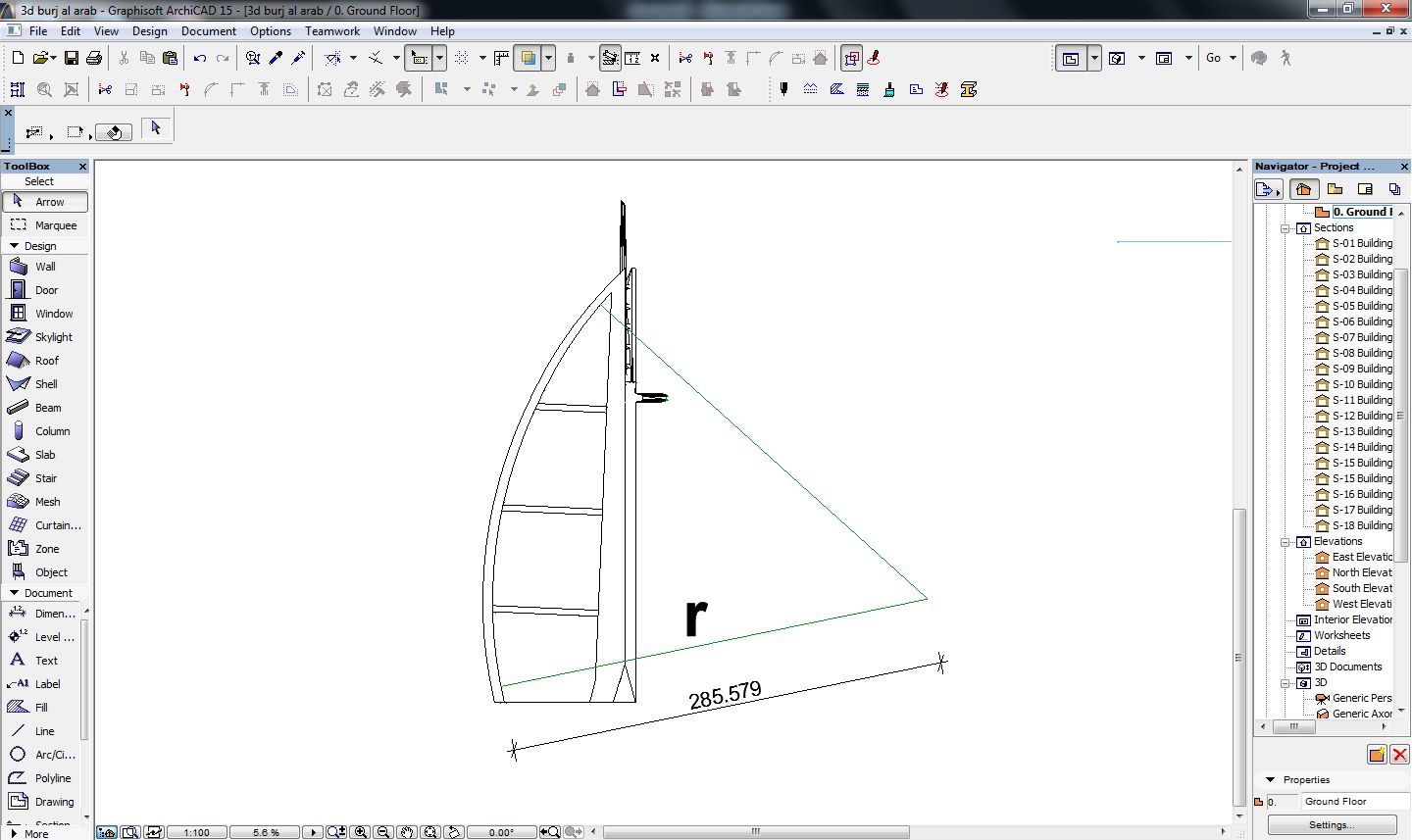Open the Open-file dropdown arrow

tap(52, 59)
